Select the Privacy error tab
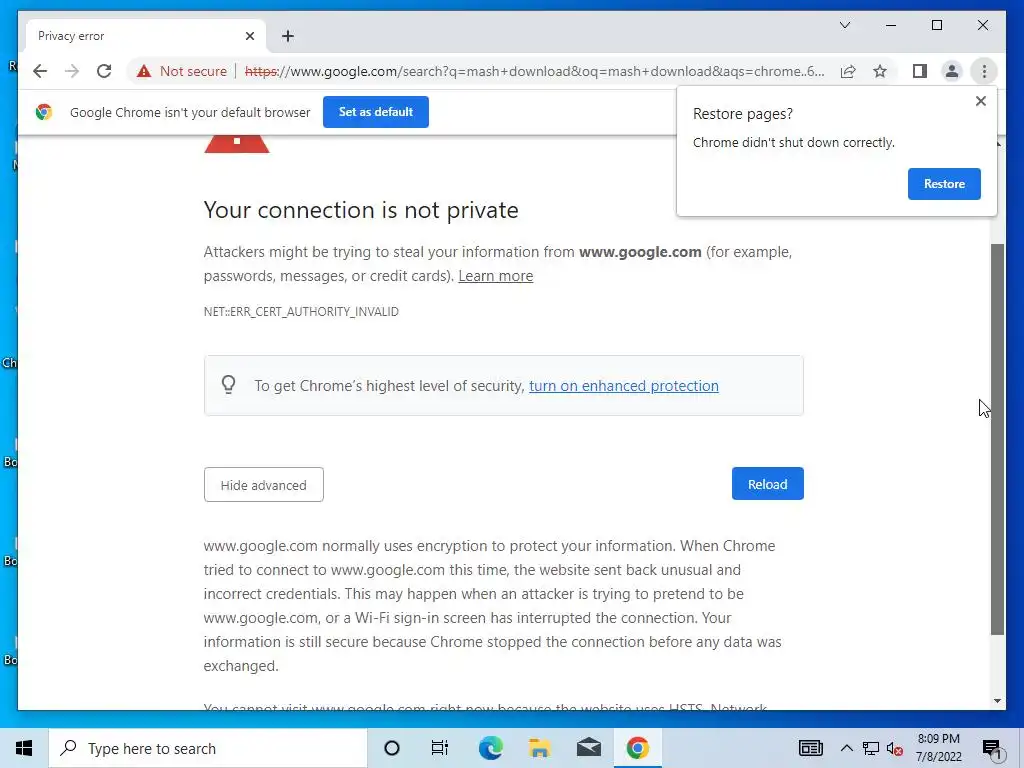Viewport: 1024px width, 768px height. [146, 36]
